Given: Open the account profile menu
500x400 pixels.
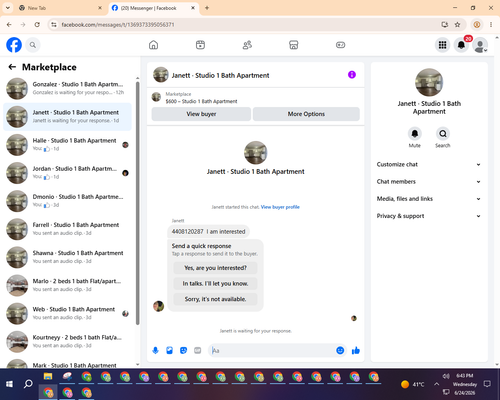Looking at the screenshot, I should click(480, 45).
